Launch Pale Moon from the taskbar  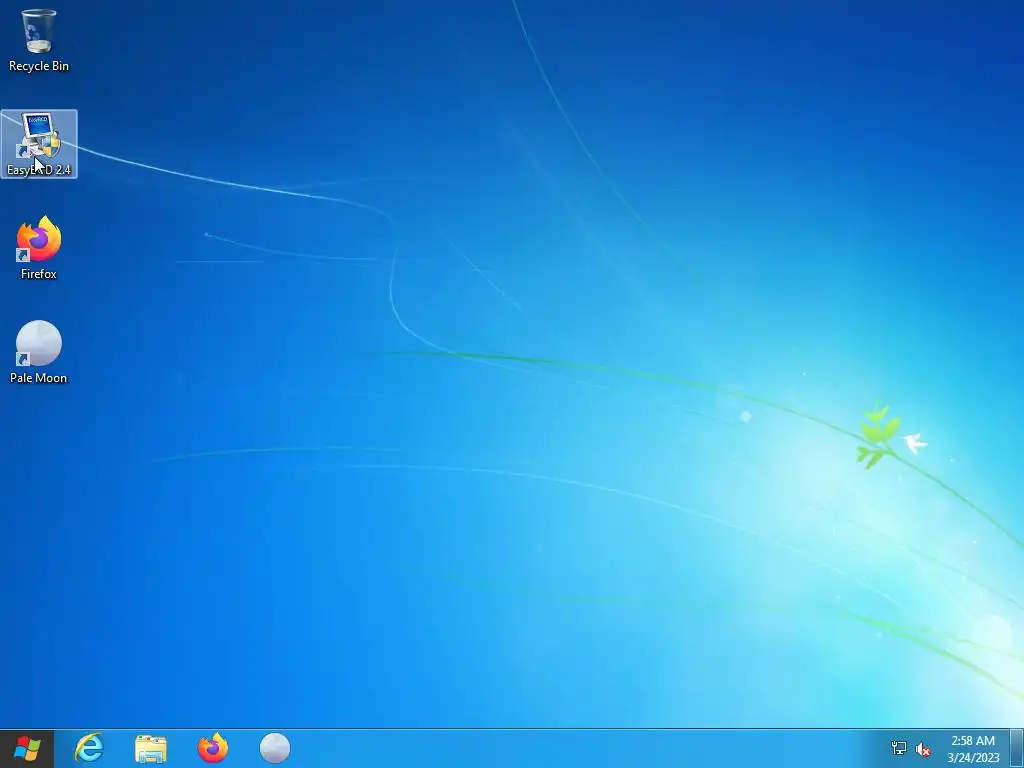click(x=275, y=748)
